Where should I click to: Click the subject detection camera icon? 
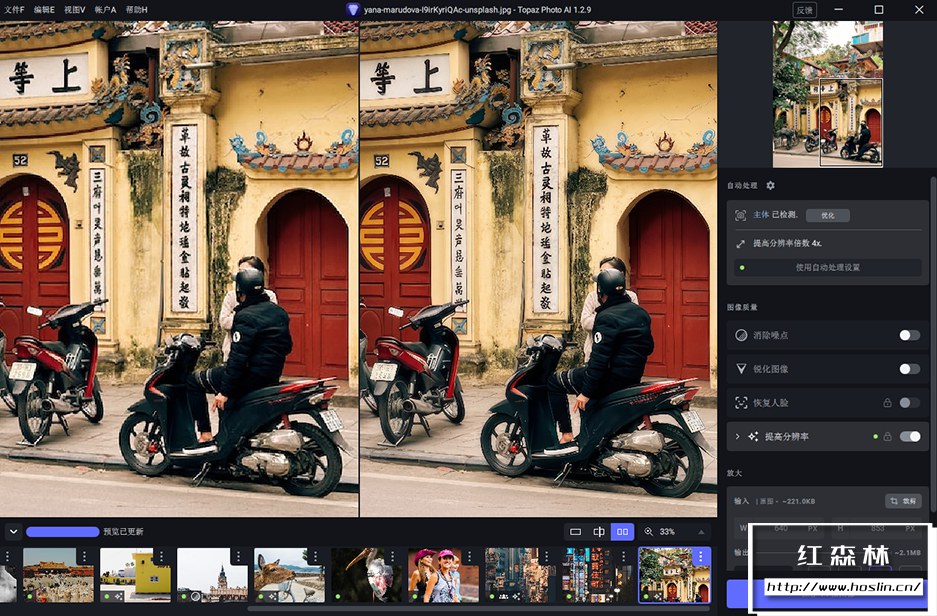point(740,215)
